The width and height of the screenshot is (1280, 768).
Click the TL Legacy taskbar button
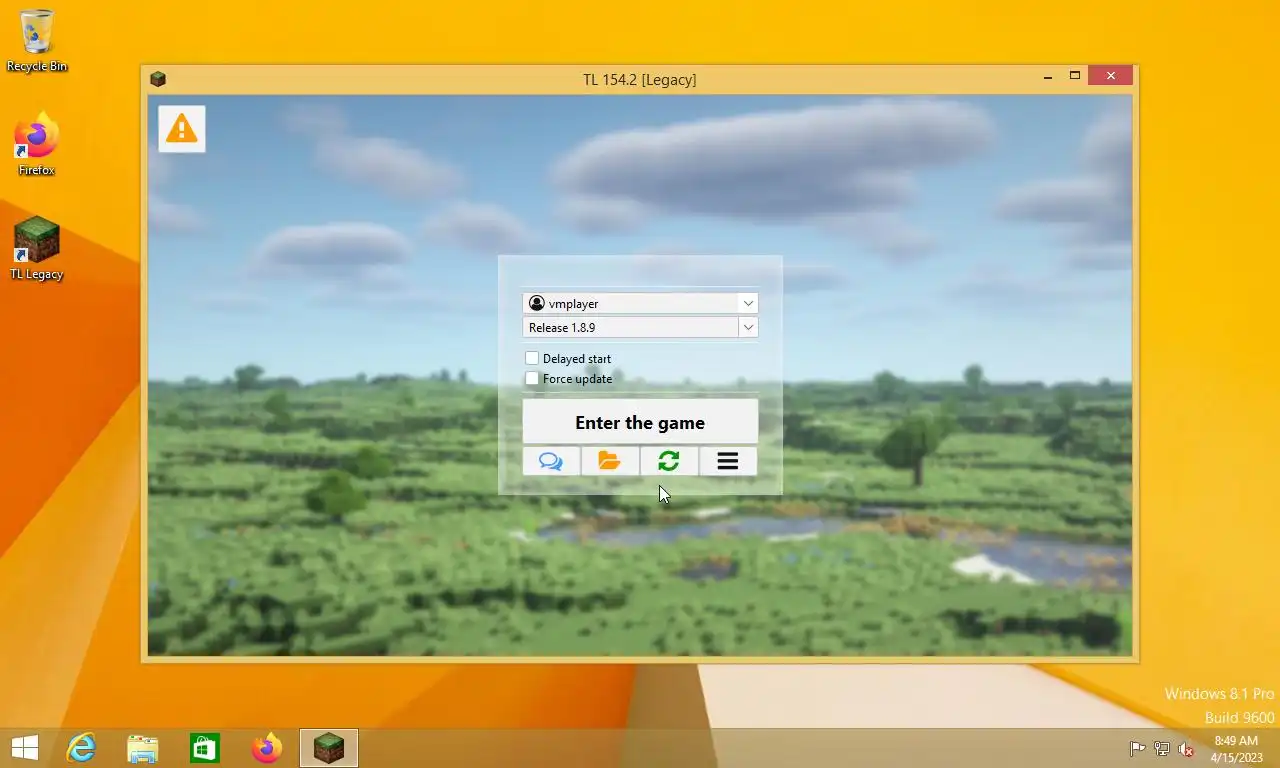click(329, 748)
